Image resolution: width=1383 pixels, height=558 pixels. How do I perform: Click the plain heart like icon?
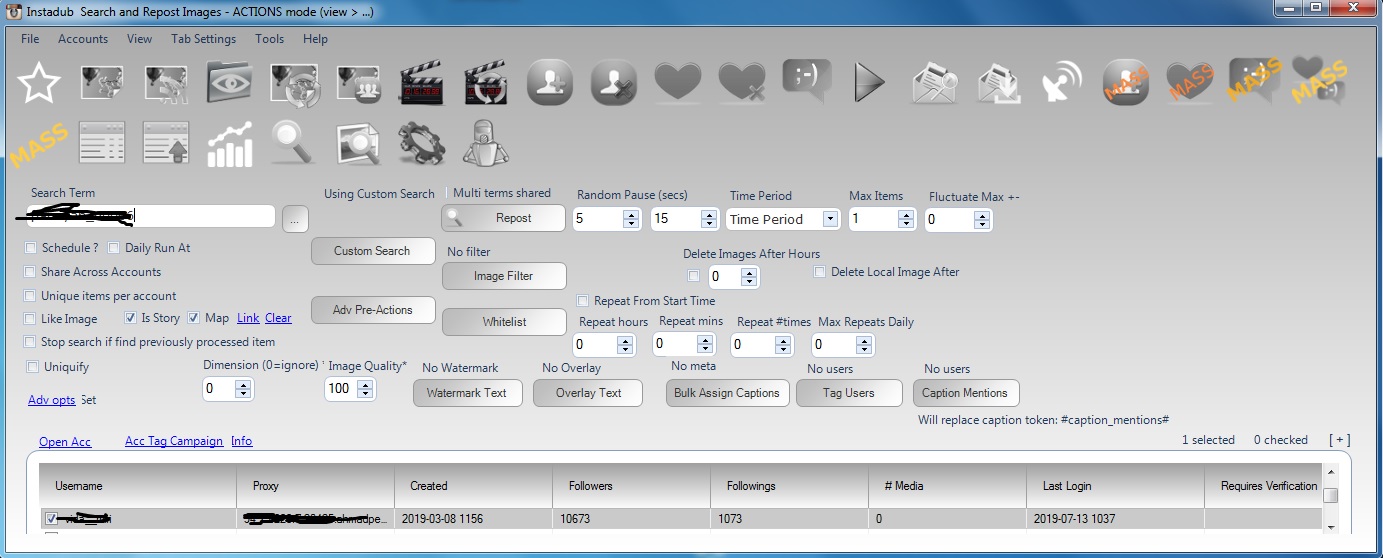678,83
